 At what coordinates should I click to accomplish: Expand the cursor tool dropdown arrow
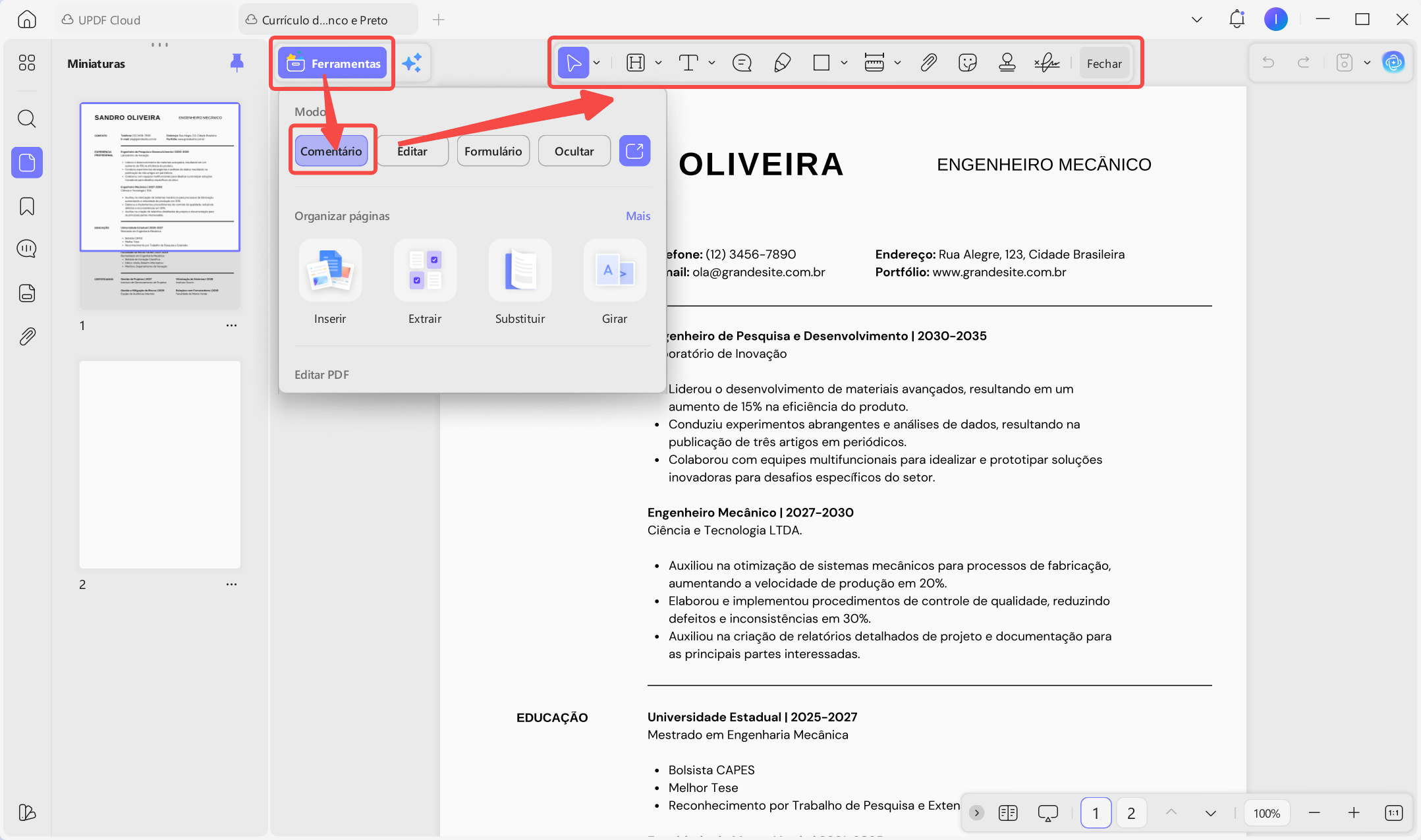pos(596,63)
